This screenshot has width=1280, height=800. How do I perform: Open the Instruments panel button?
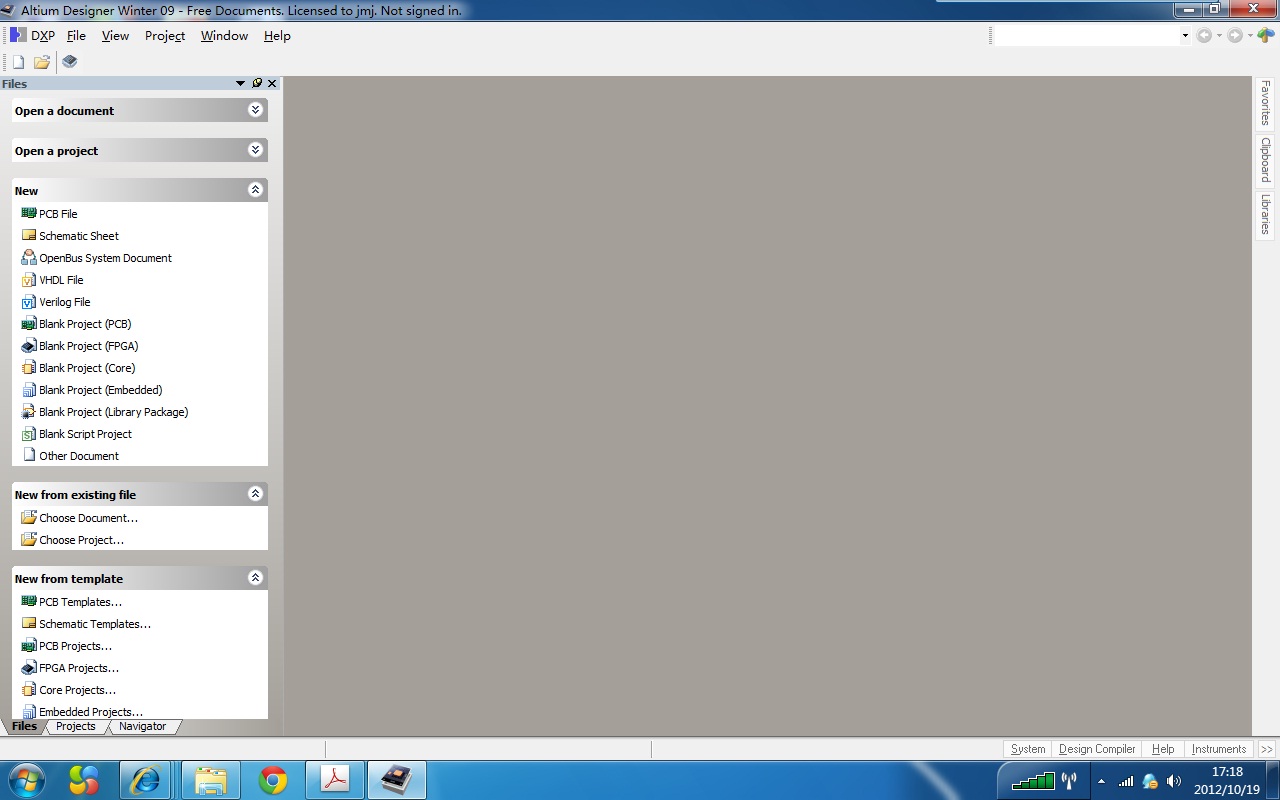pyautogui.click(x=1219, y=749)
